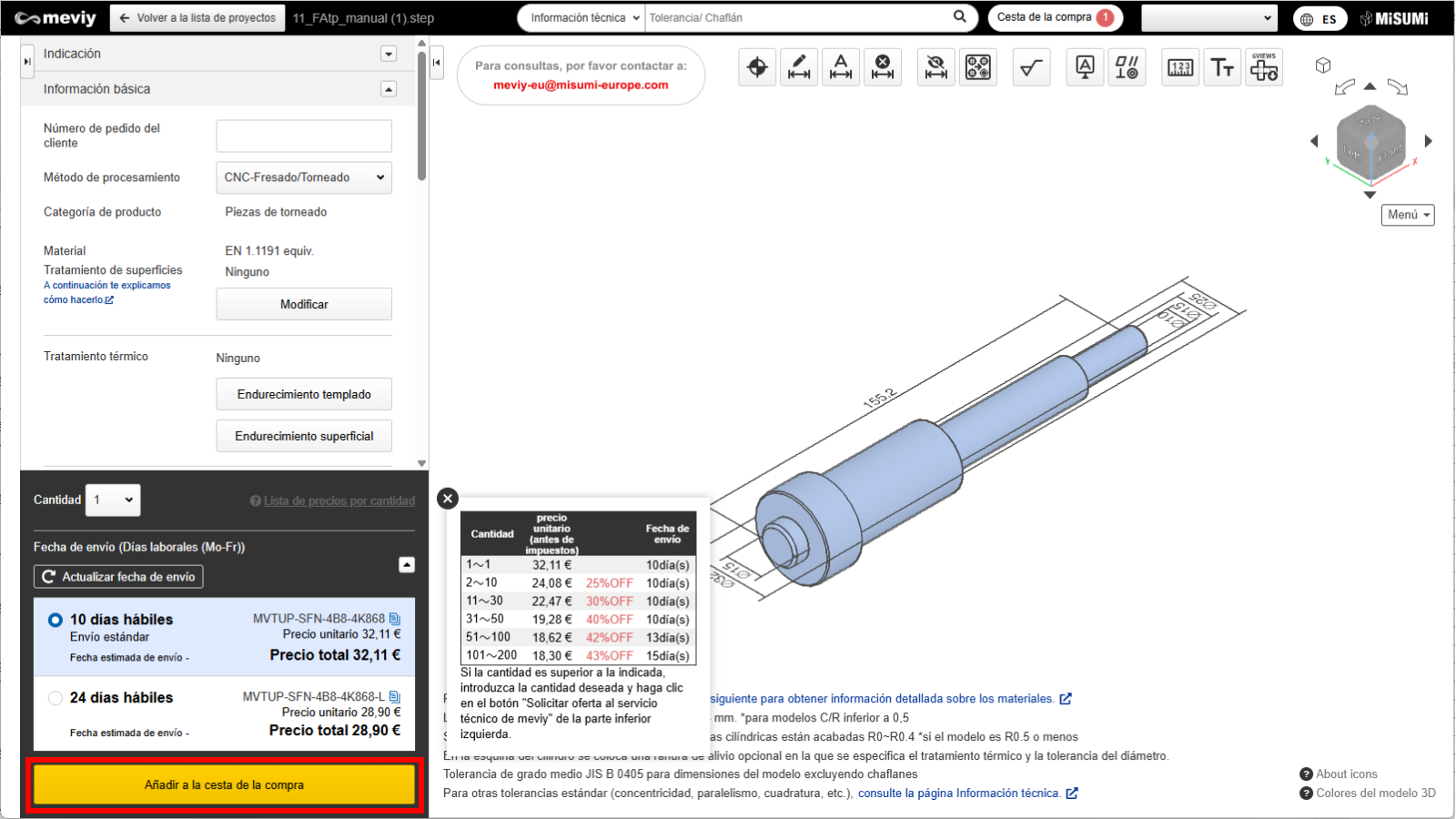The width and height of the screenshot is (1456, 819).
Task: Click the delete dimension tool icon
Action: point(883,67)
